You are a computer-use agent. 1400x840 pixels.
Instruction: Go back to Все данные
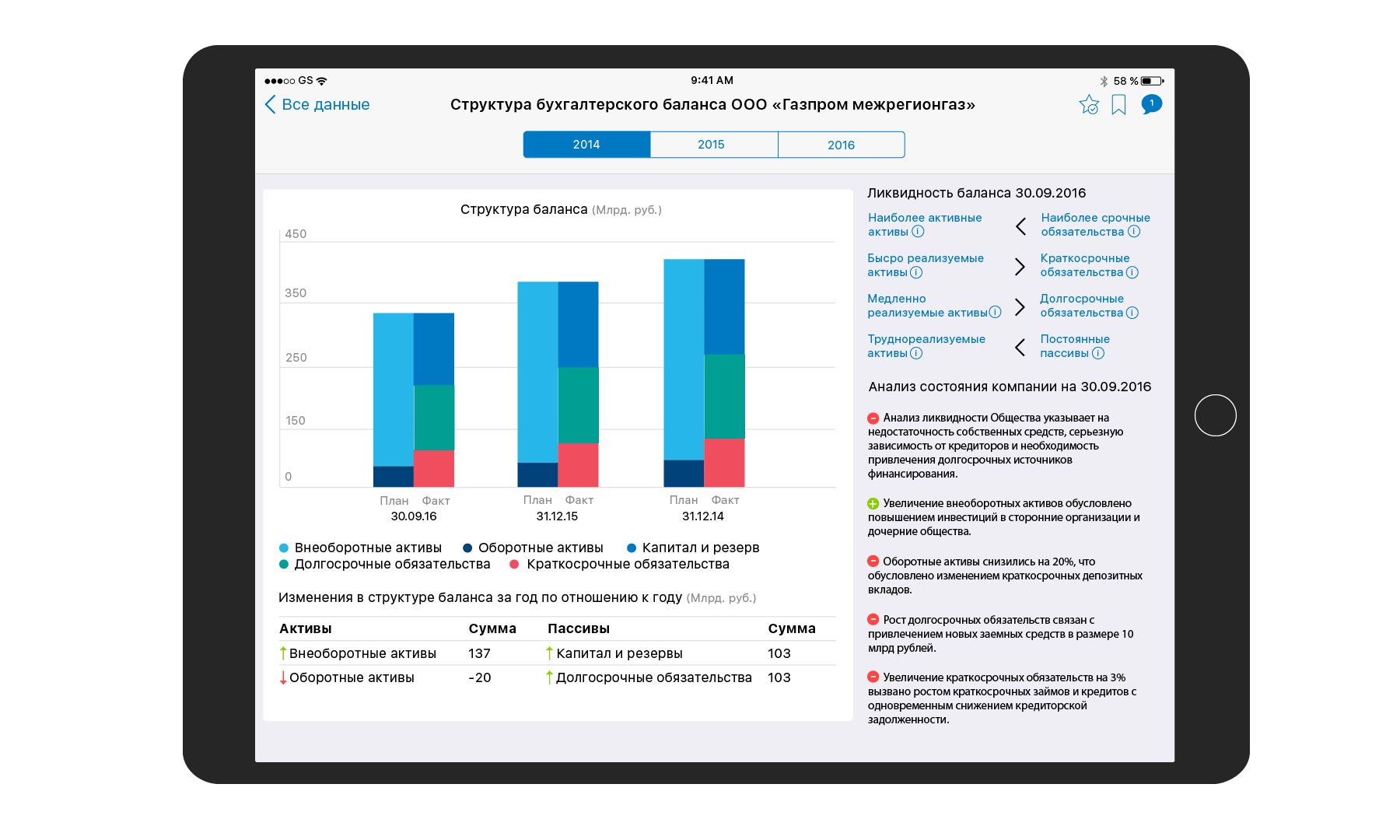pyautogui.click(x=317, y=105)
